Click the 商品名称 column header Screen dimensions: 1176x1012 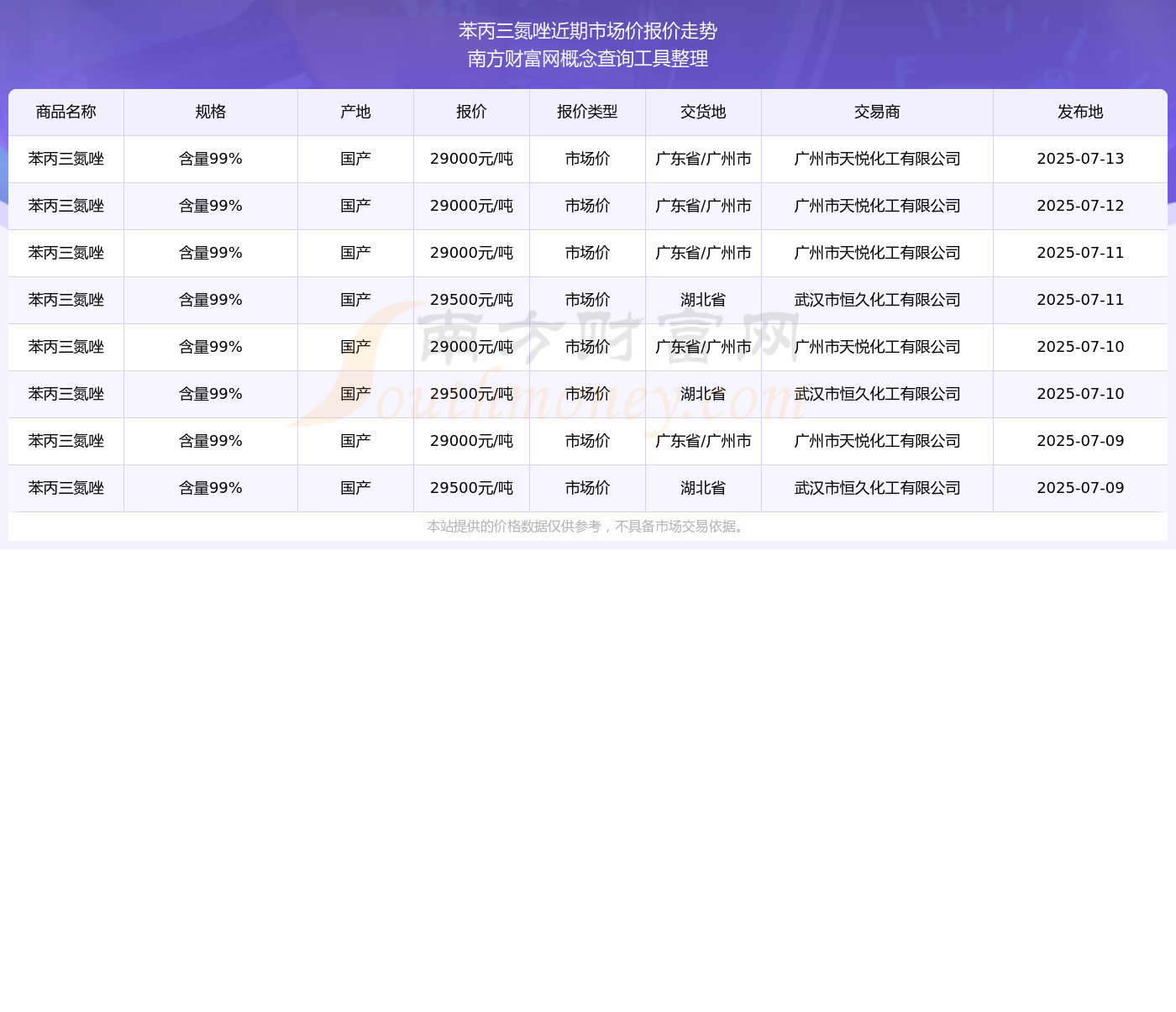coord(66,112)
